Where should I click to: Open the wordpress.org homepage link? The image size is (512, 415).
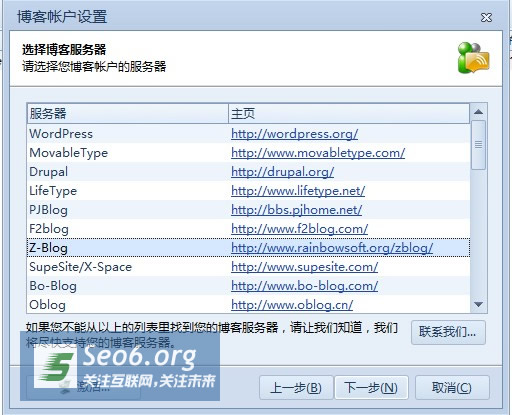point(294,134)
